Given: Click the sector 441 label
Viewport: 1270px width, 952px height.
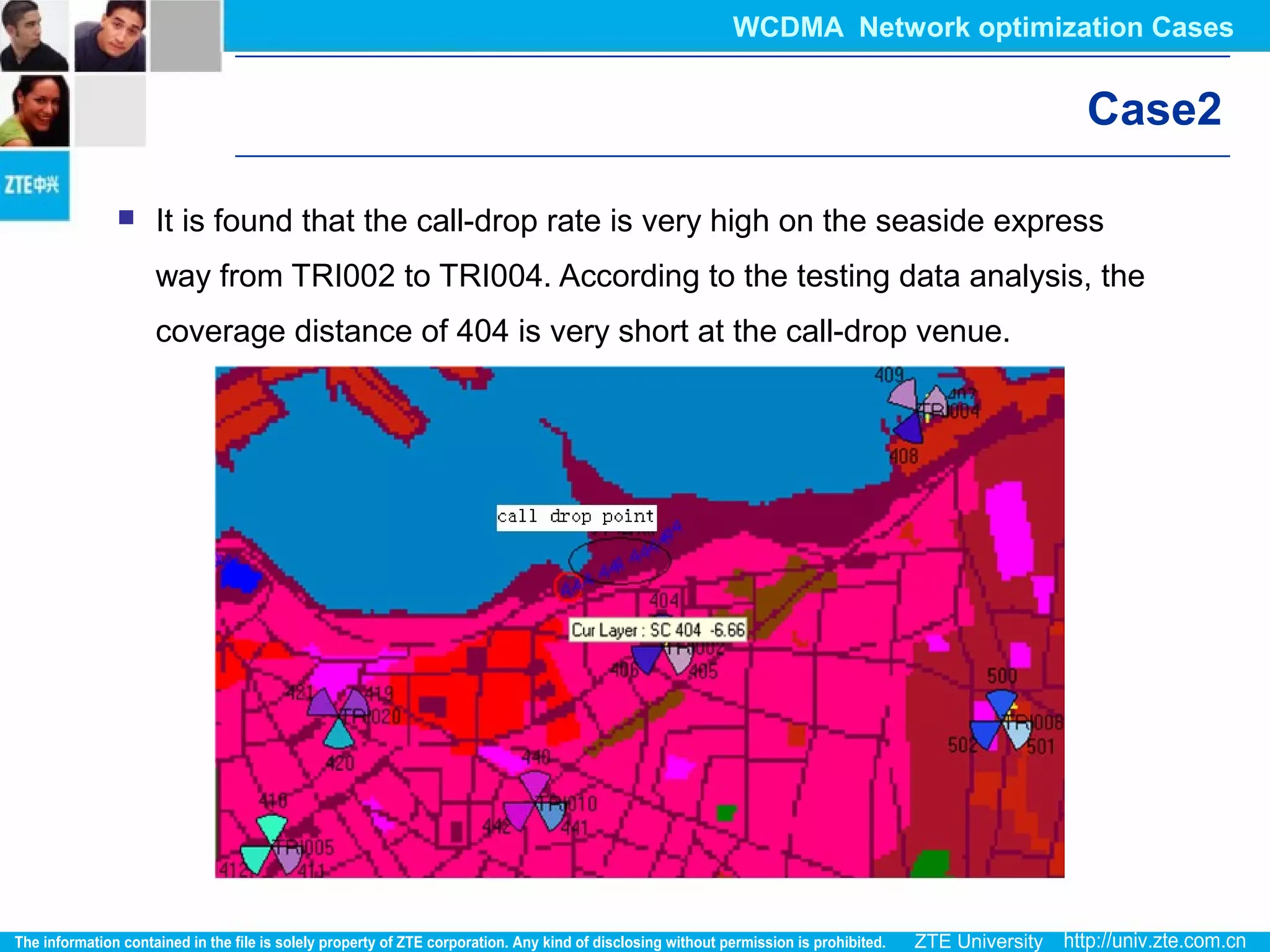Looking at the screenshot, I should (x=574, y=827).
